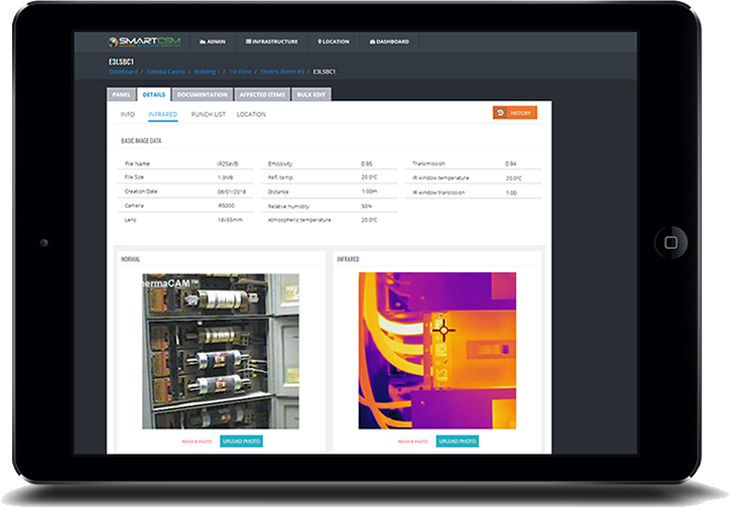Select the Details tab
The height and width of the screenshot is (508, 731).
(154, 95)
